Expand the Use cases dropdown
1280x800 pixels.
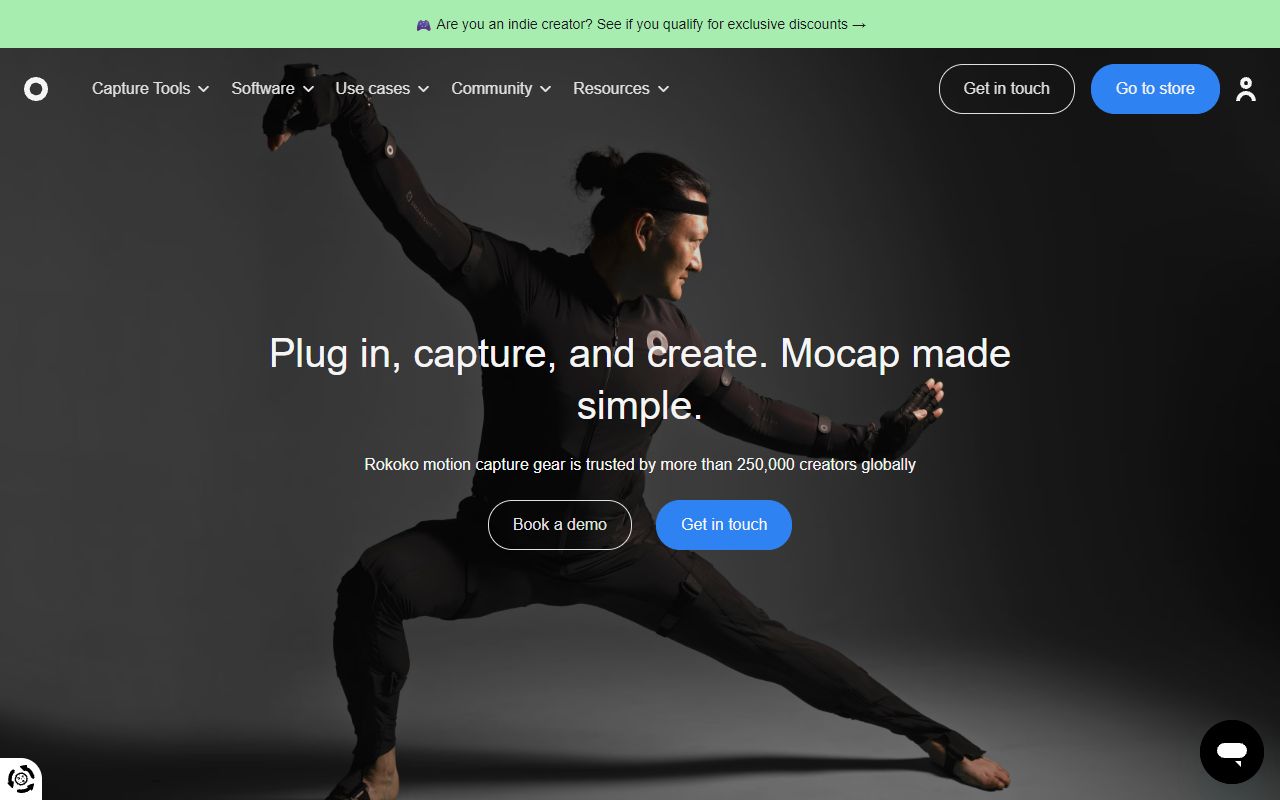point(382,88)
